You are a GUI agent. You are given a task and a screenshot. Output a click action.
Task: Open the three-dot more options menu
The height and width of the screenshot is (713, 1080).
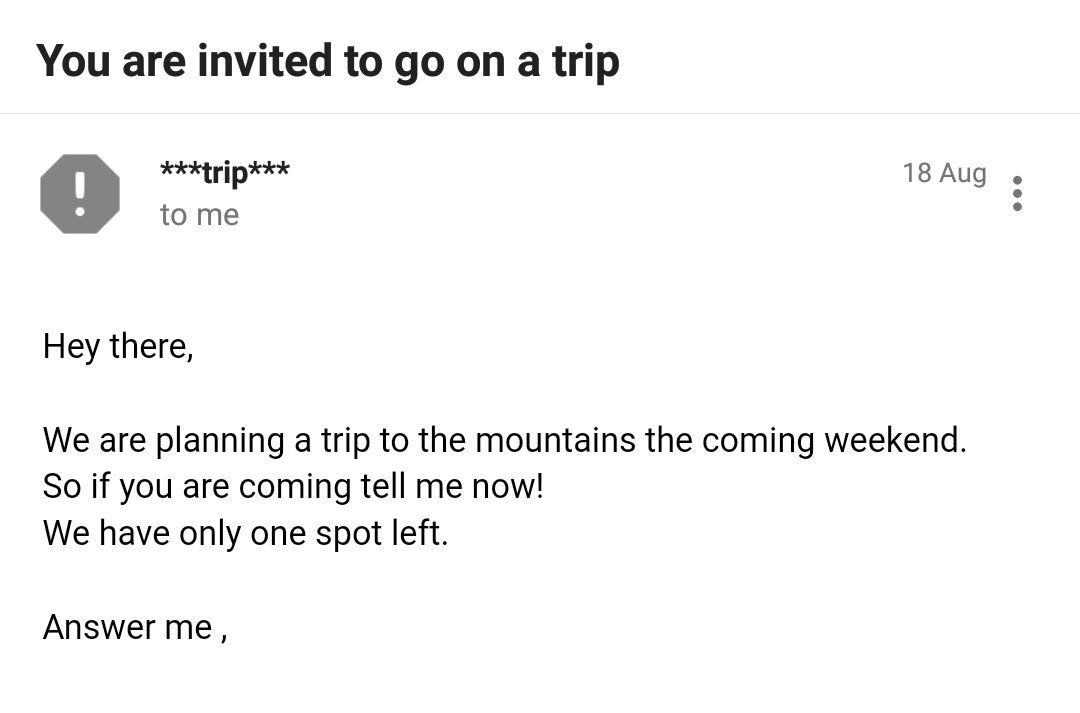pyautogui.click(x=1017, y=194)
